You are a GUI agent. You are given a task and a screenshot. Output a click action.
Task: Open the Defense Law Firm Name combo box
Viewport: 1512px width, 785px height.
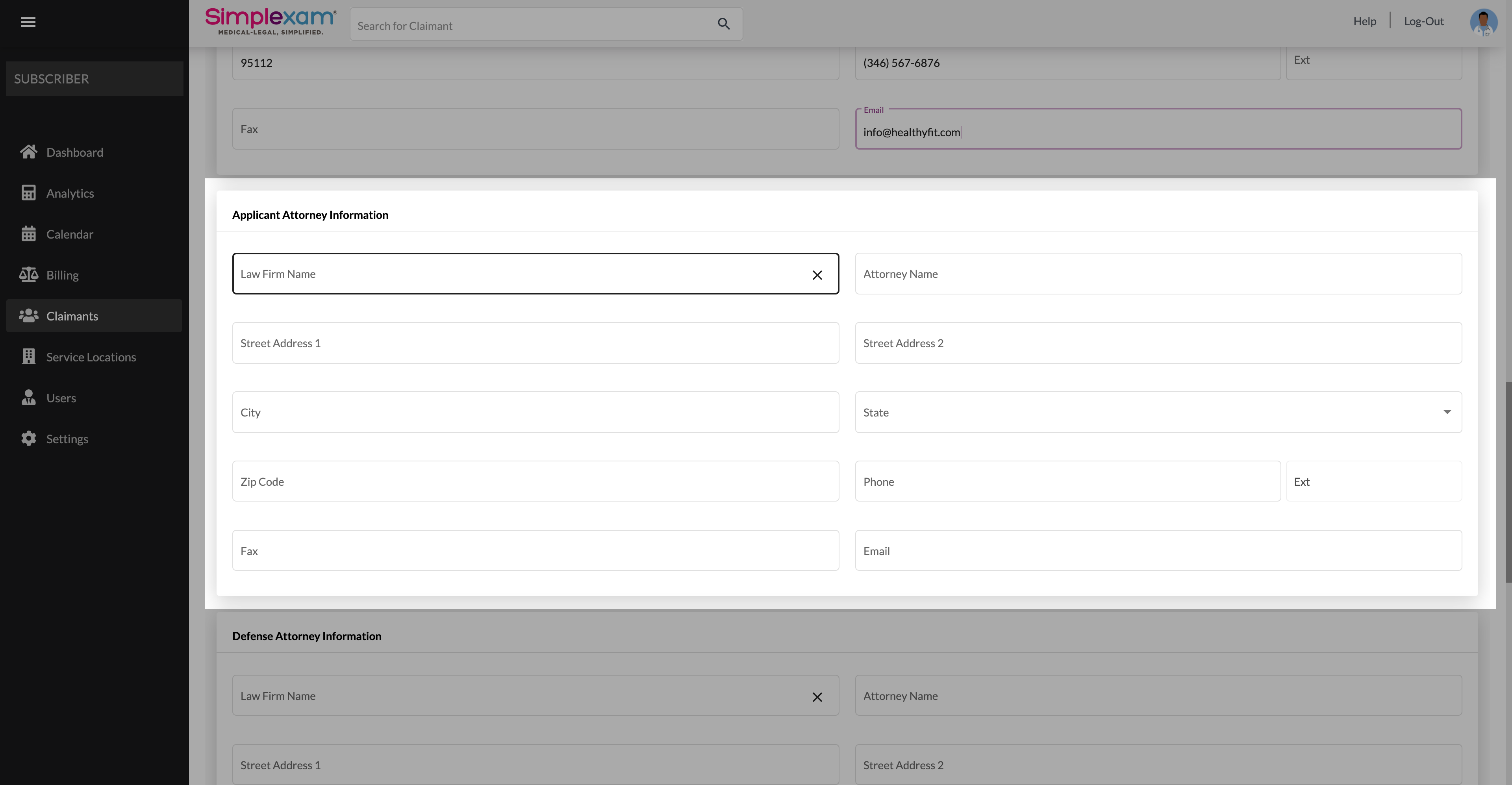tap(517, 696)
